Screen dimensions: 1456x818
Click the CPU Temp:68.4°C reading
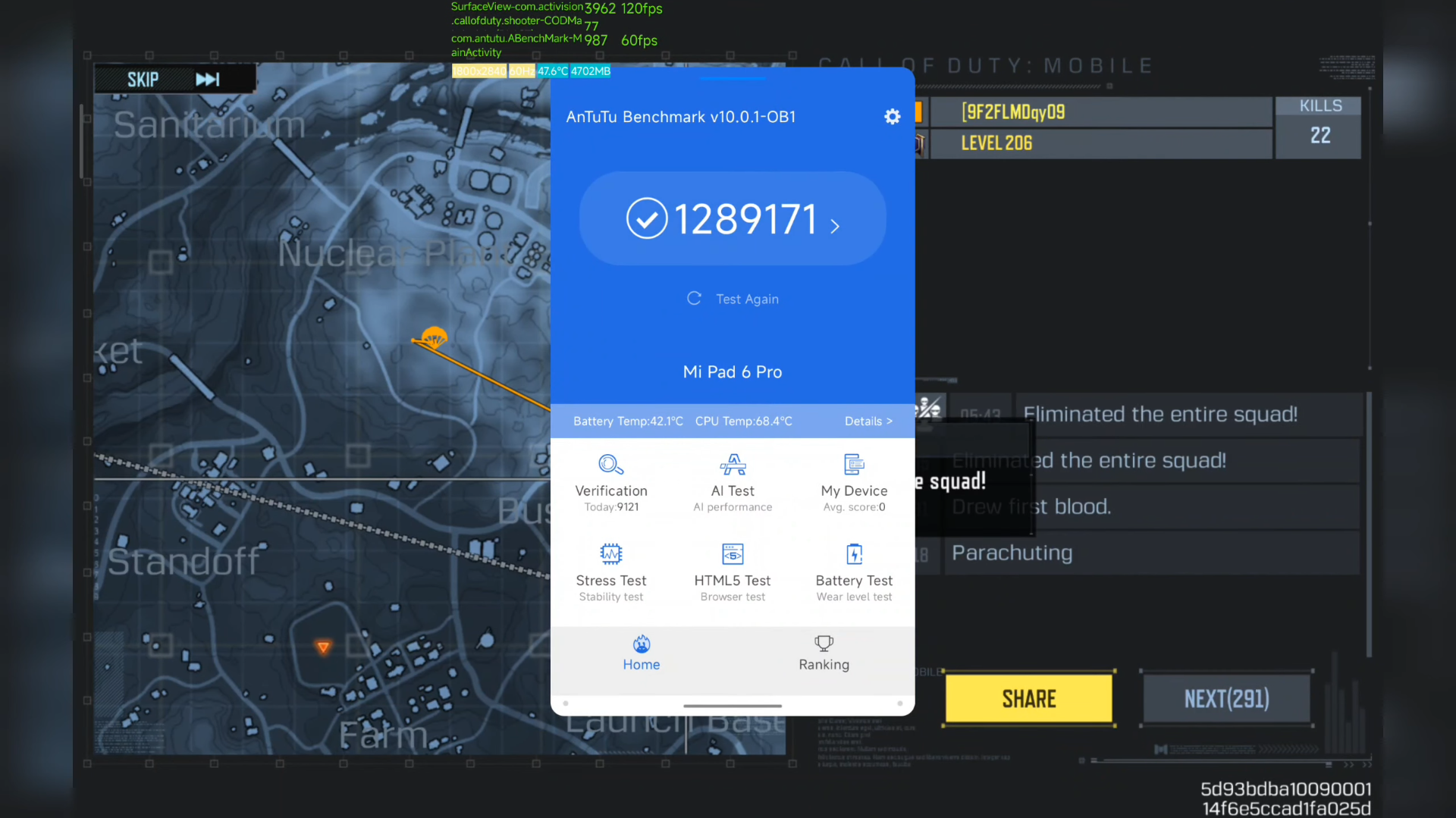pyautogui.click(x=743, y=421)
